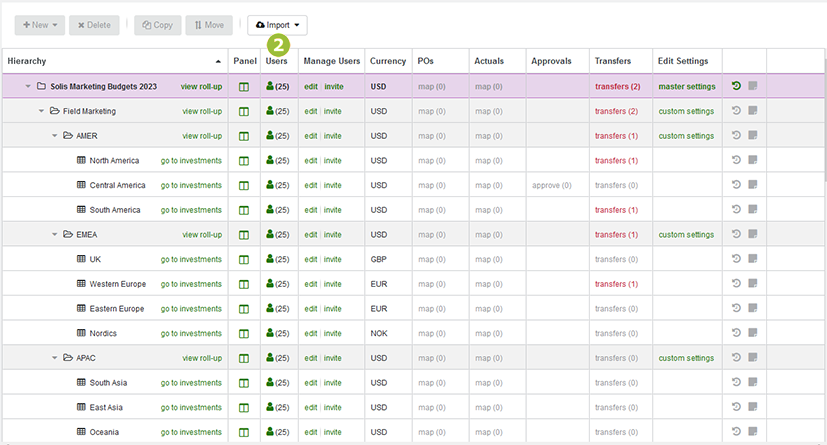The height and width of the screenshot is (445, 827).
Task: Open custom settings for the APAC row
Action: pyautogui.click(x=686, y=358)
